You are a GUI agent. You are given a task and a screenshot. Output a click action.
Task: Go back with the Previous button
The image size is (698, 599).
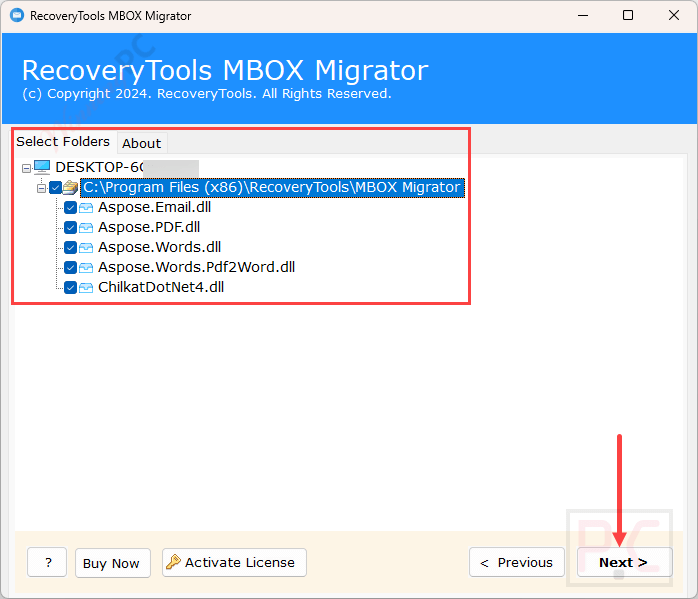[x=517, y=563]
